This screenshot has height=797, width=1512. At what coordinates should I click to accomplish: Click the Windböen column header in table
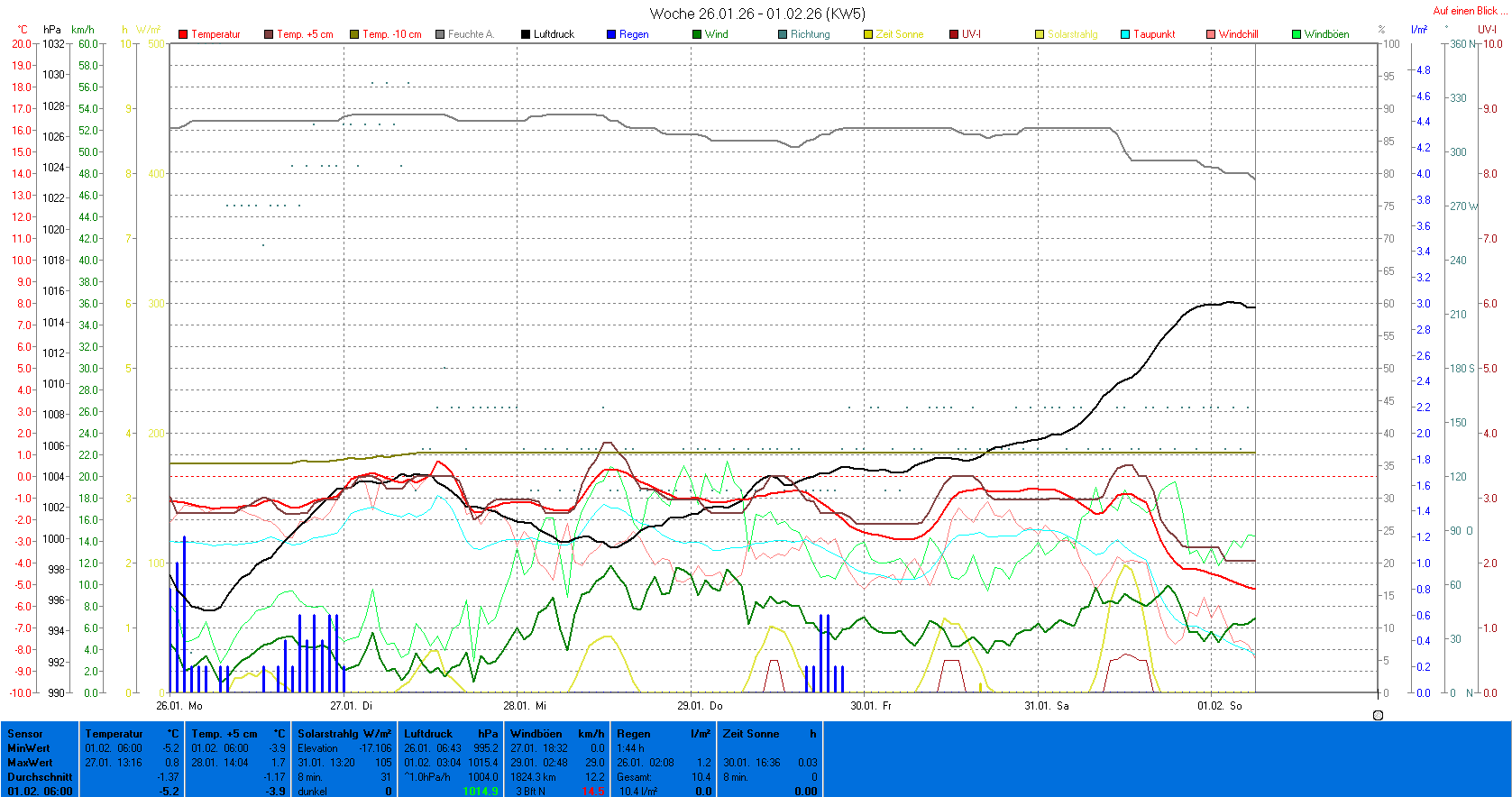coord(536,734)
